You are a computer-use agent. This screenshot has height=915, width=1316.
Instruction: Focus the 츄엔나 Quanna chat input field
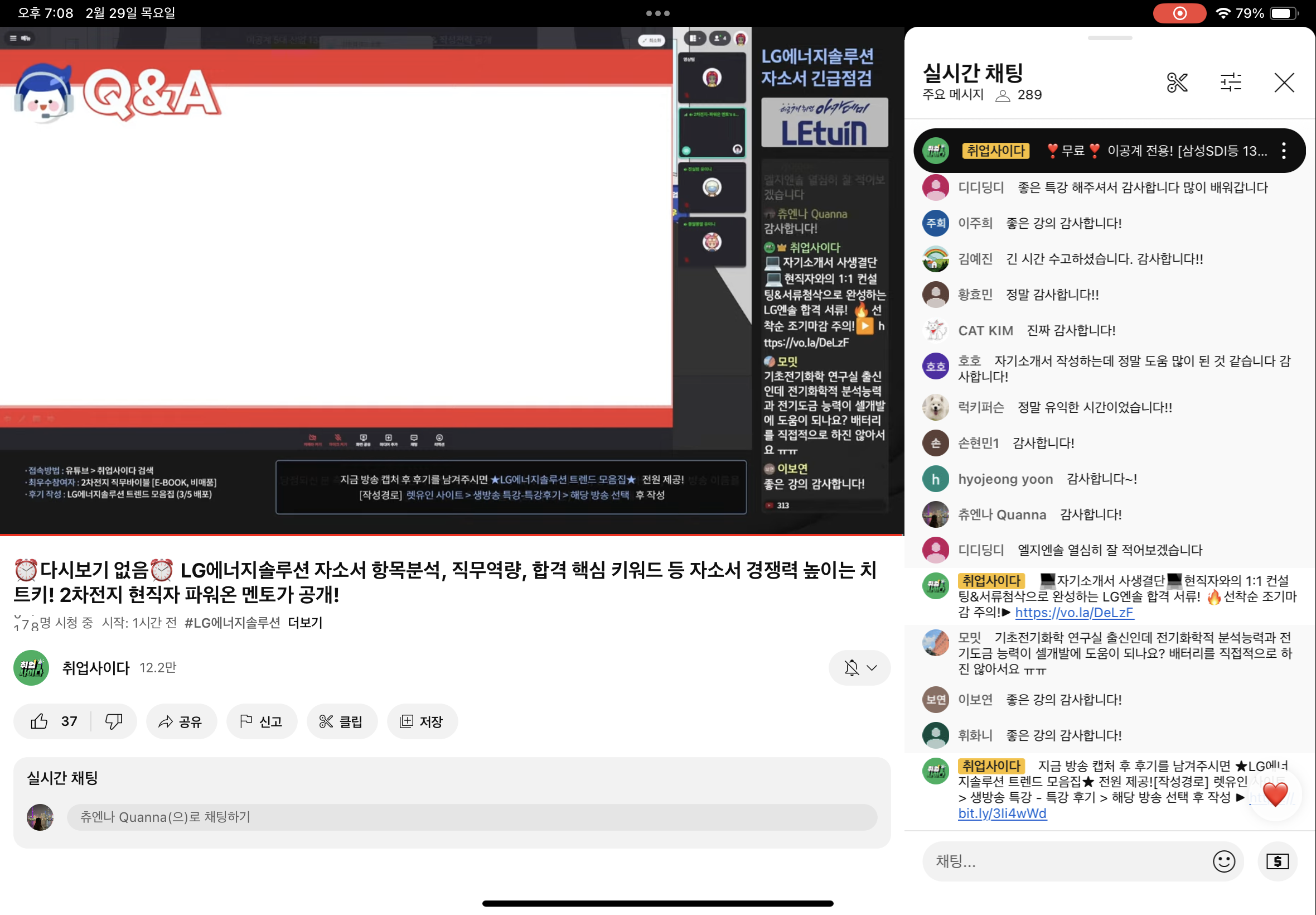pyautogui.click(x=472, y=817)
